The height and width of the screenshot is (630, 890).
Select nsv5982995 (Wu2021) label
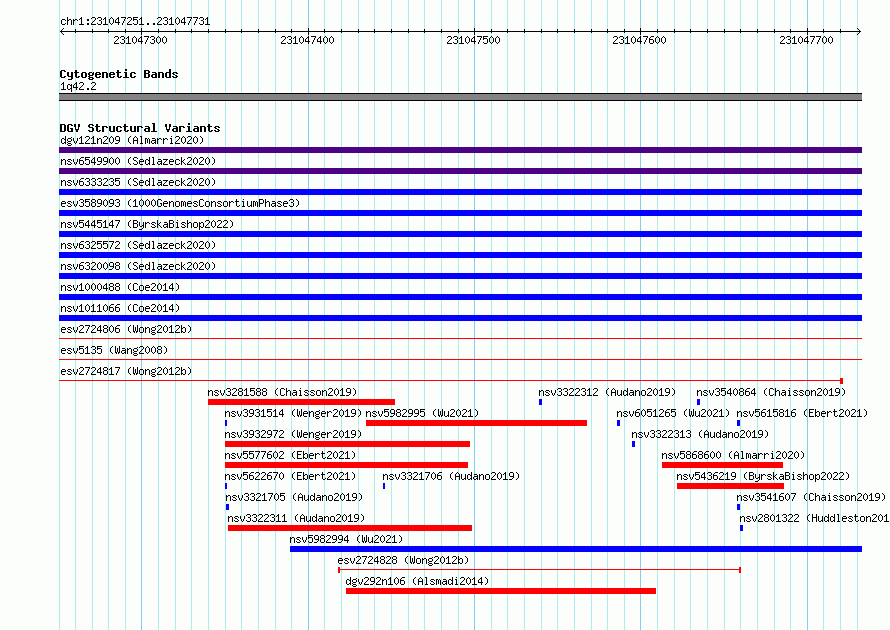coord(422,413)
